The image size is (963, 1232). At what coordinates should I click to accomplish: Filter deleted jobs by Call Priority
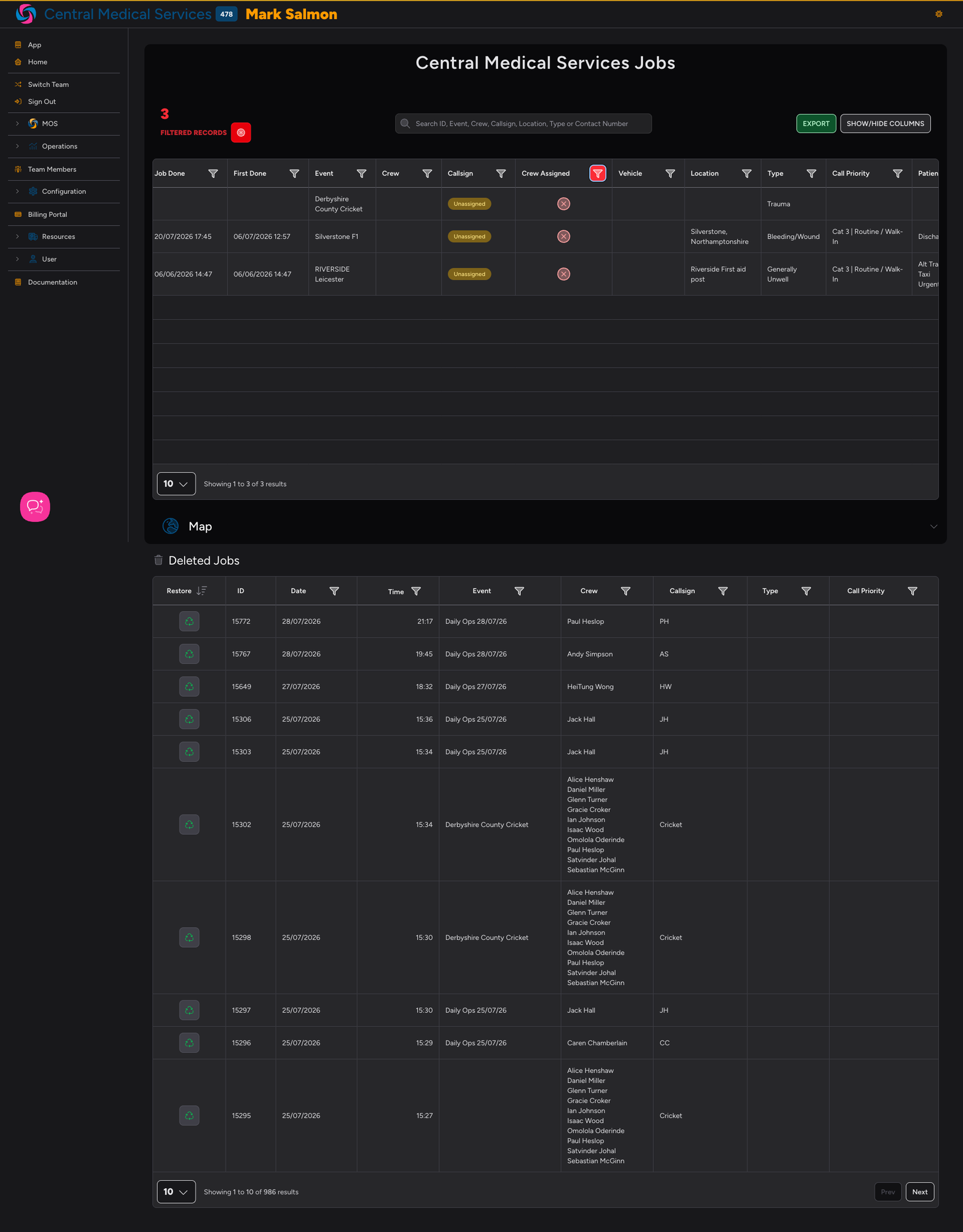coord(913,591)
